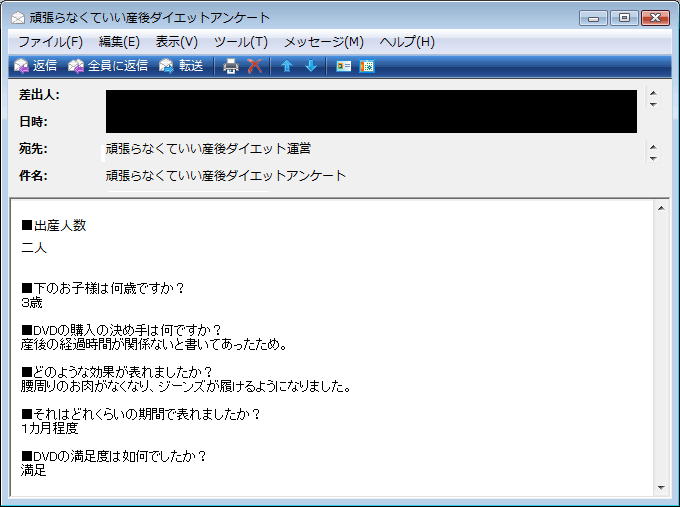This screenshot has width=680, height=507.
Task: Minimize the message window
Action: [x=593, y=18]
